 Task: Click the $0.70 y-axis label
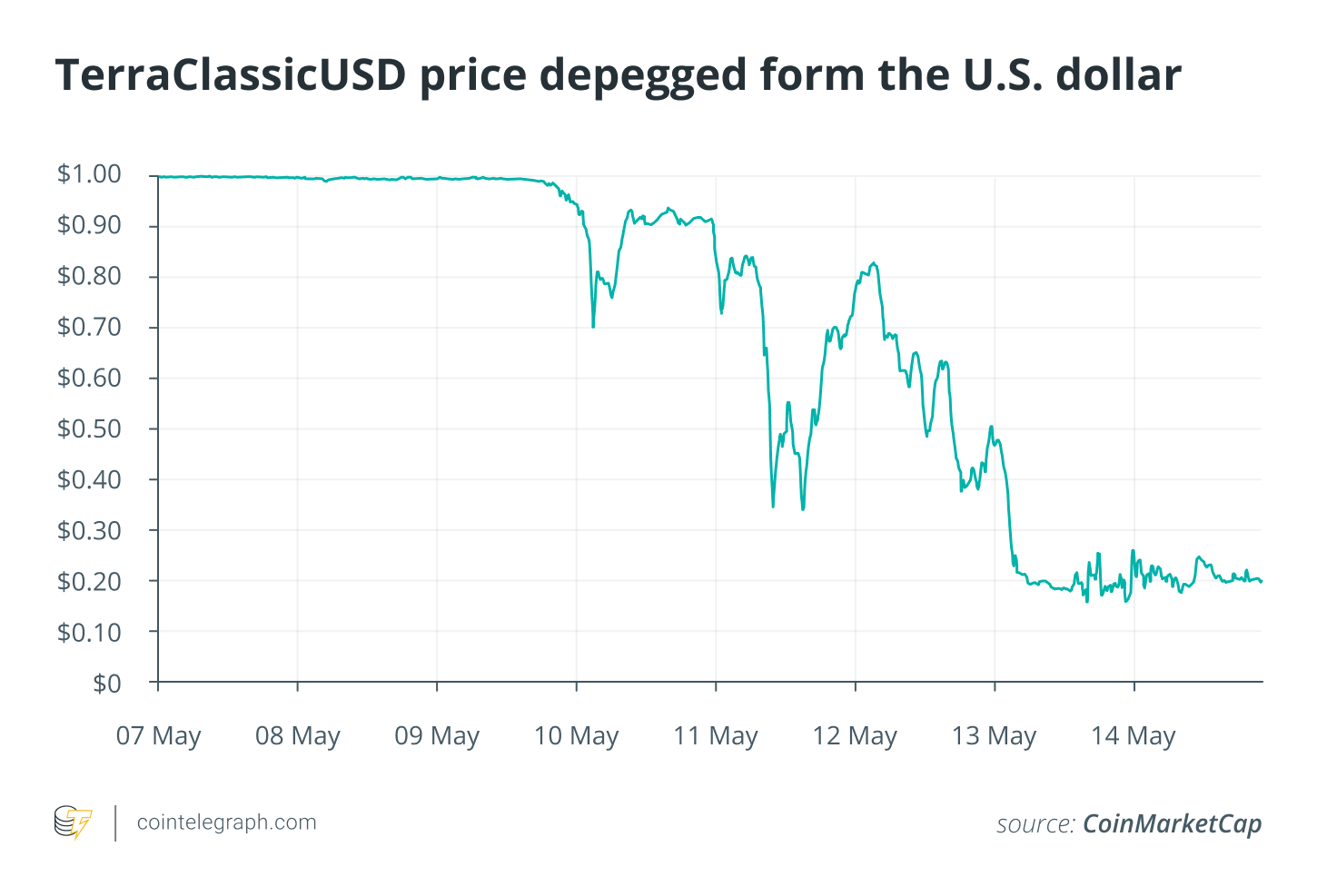point(89,327)
